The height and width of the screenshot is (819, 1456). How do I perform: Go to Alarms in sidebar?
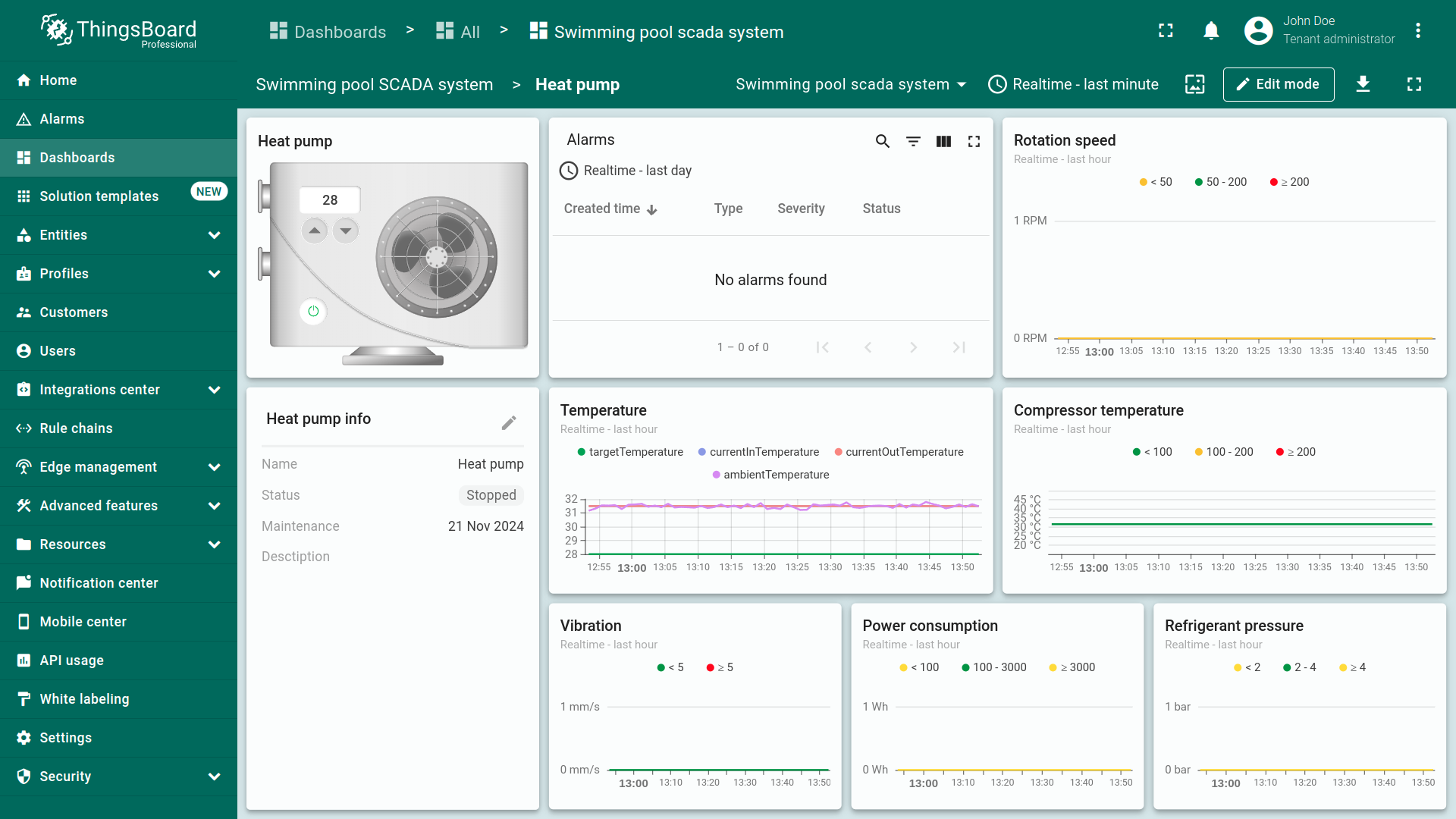pyautogui.click(x=62, y=119)
